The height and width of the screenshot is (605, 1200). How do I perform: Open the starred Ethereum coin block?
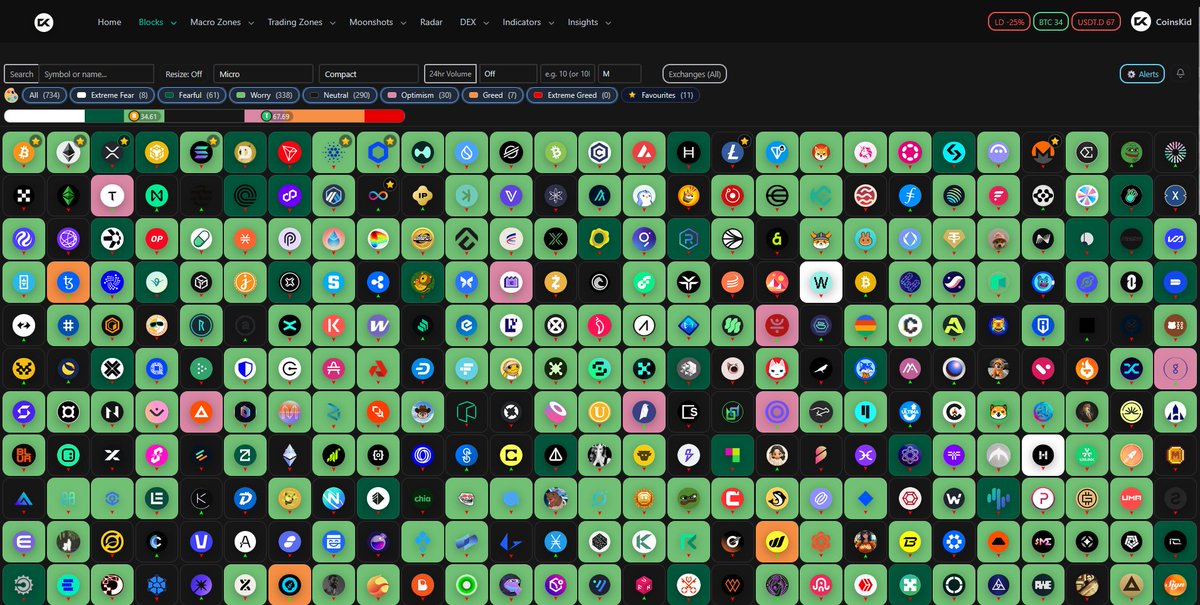[66, 153]
